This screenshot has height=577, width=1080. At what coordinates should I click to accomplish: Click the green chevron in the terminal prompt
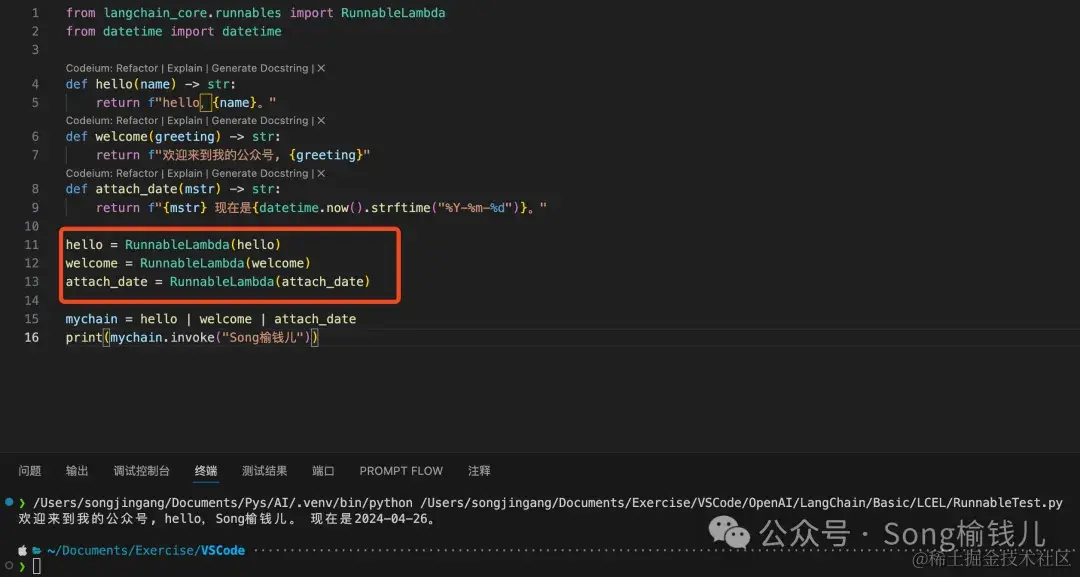click(x=22, y=565)
